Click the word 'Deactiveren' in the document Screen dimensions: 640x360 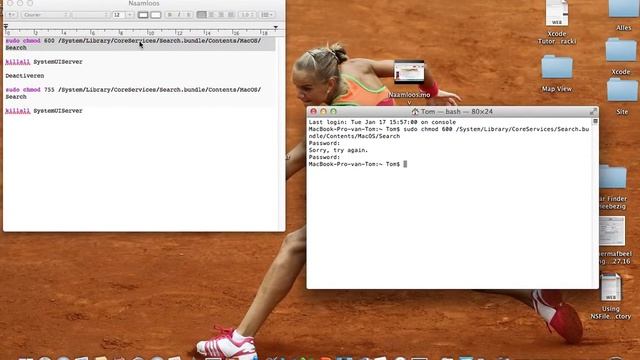(24, 76)
